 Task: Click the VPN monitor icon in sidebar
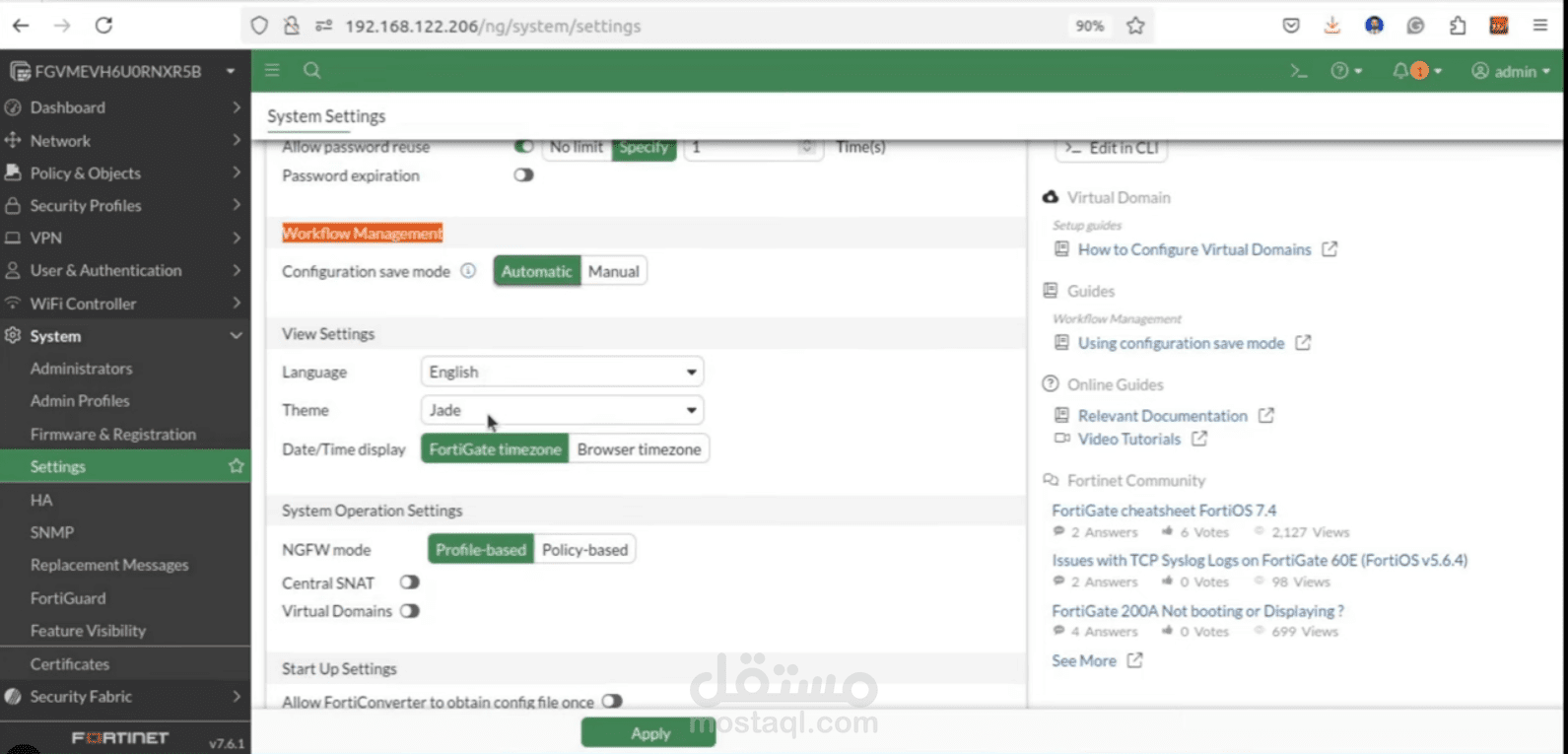[x=13, y=238]
